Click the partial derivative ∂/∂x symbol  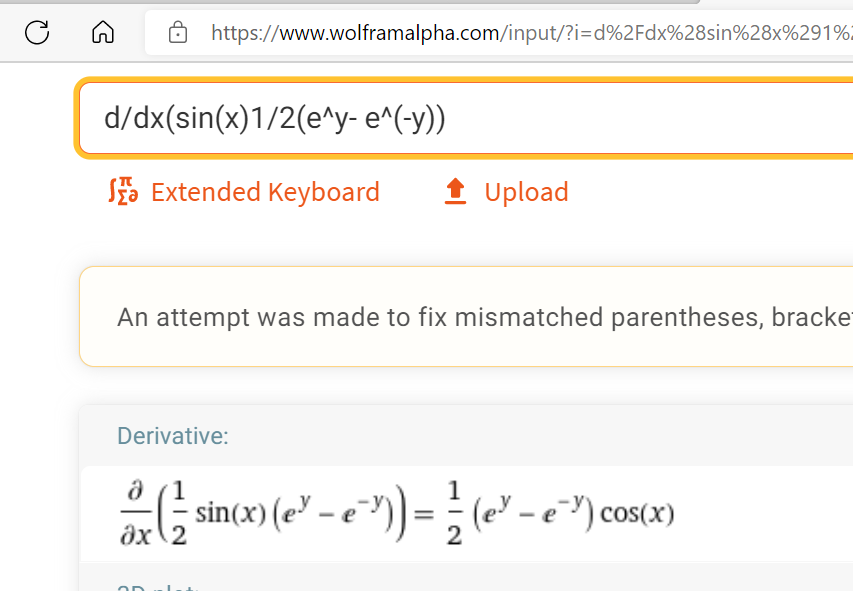(x=135, y=513)
